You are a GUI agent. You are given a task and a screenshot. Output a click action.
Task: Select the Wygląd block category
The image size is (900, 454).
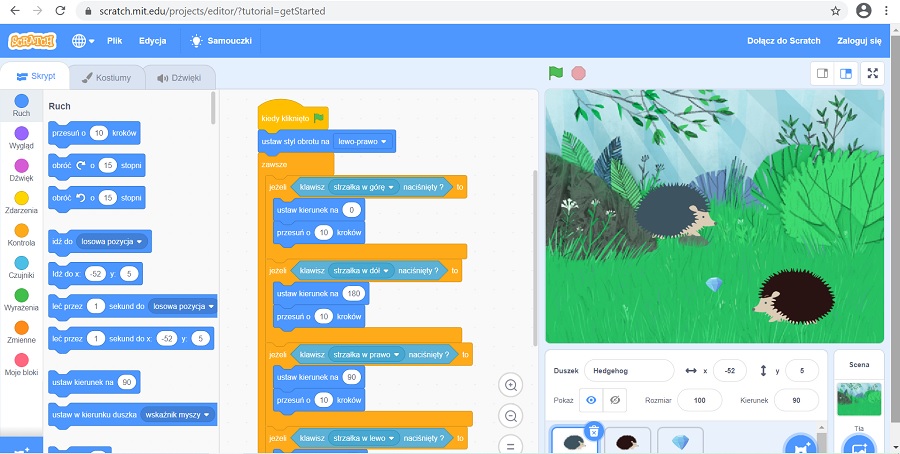21,138
